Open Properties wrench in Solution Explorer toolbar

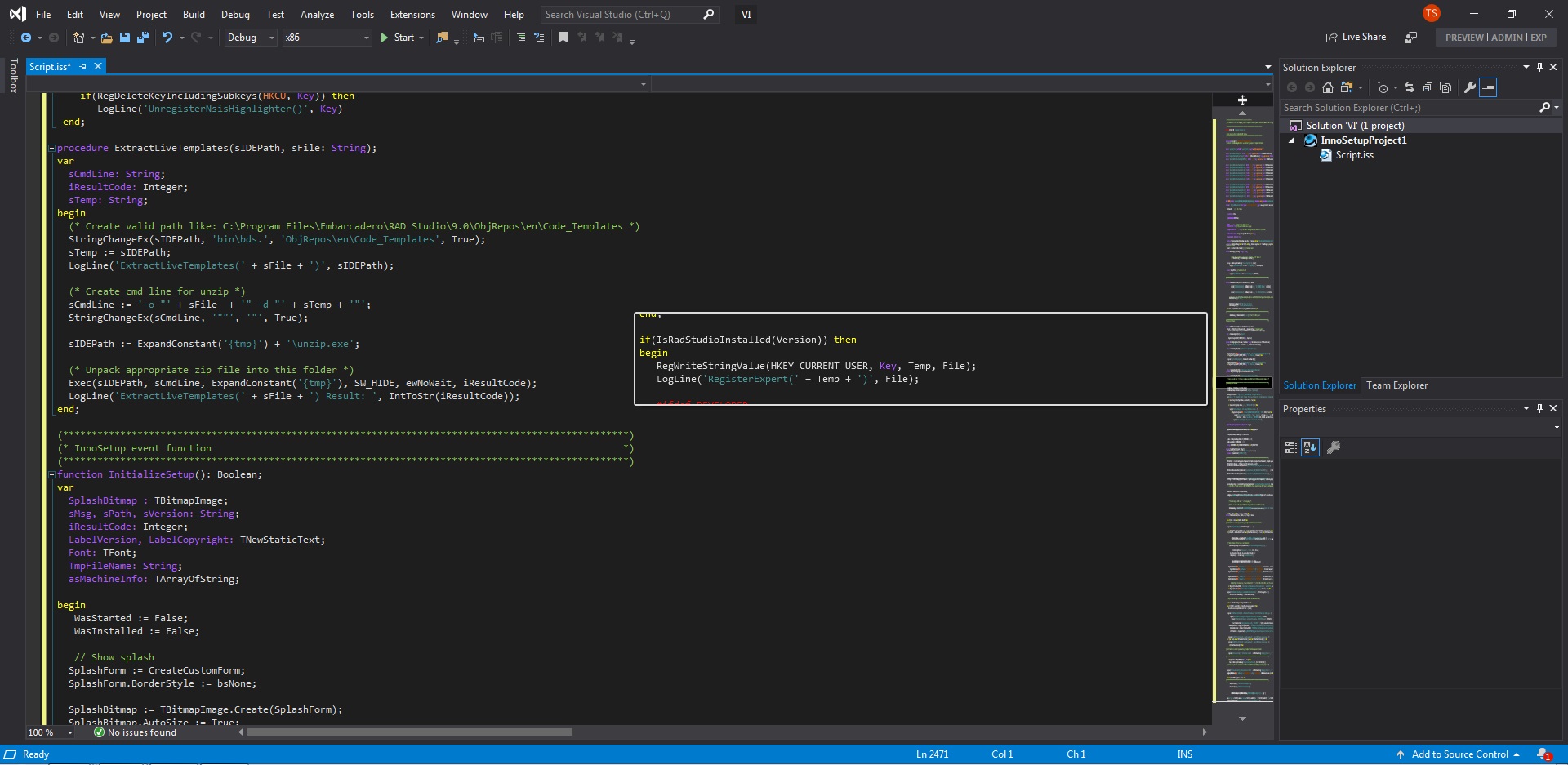1470,87
